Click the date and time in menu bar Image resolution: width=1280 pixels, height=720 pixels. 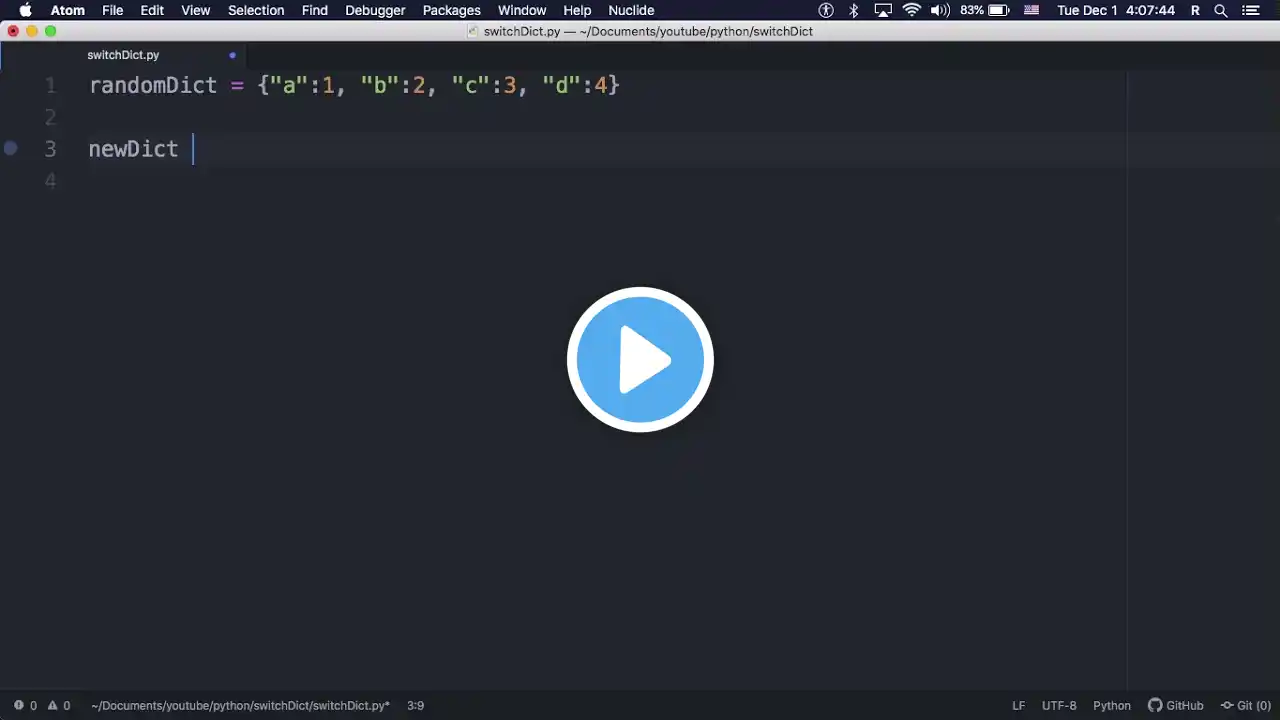pyautogui.click(x=1116, y=10)
